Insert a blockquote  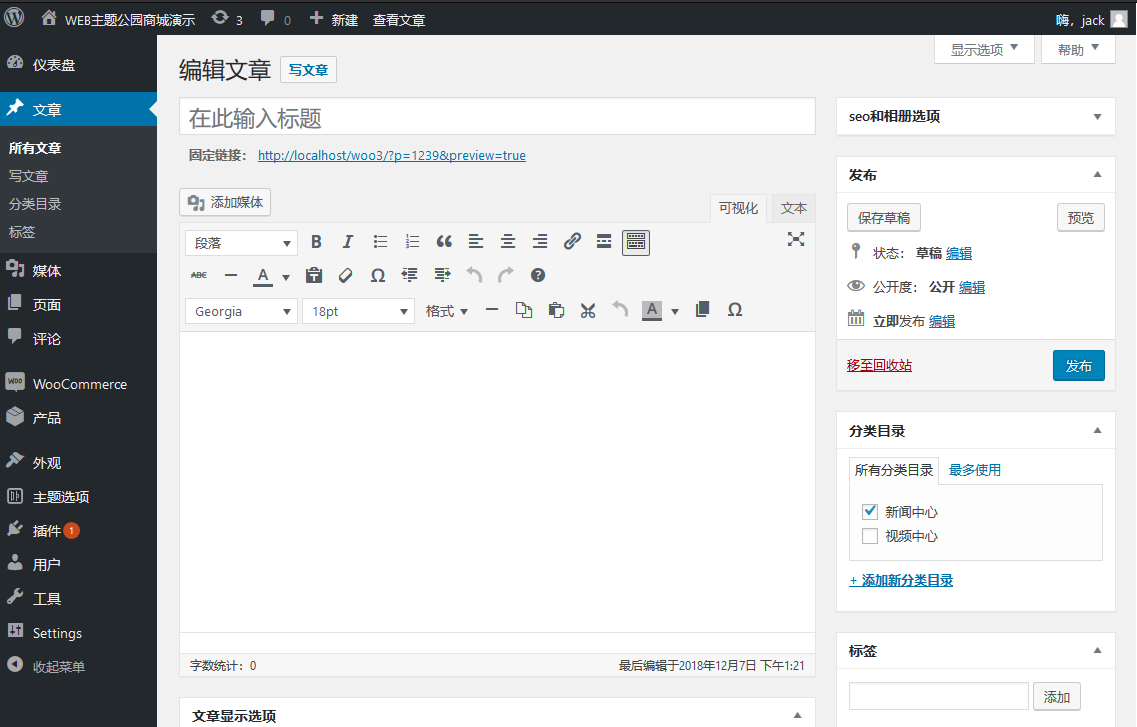pyautogui.click(x=444, y=241)
